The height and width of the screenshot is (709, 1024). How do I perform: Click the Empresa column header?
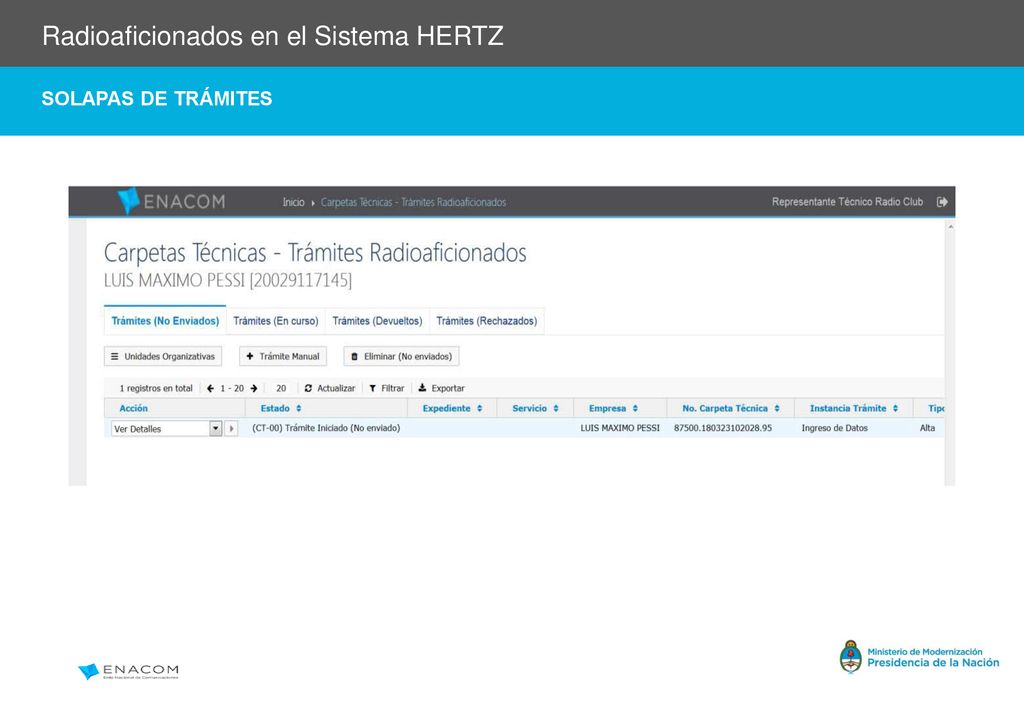[607, 408]
